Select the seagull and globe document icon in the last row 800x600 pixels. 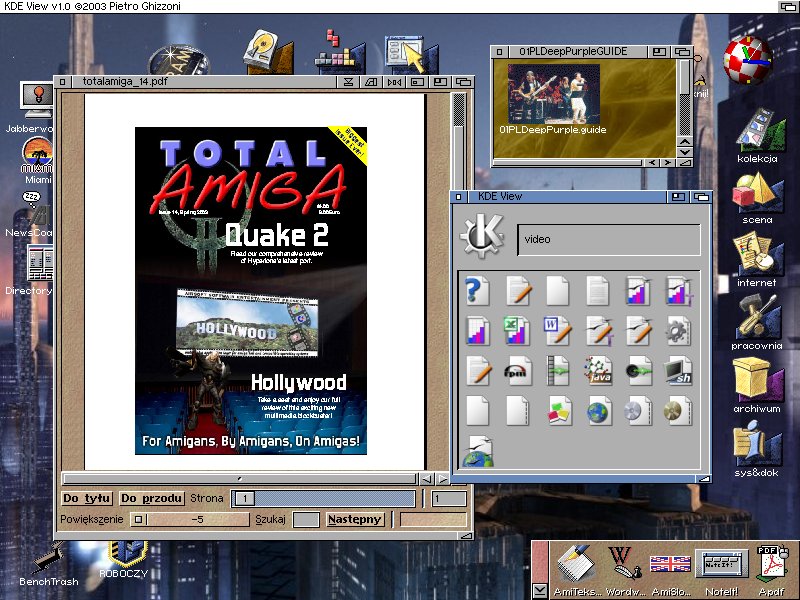[478, 451]
